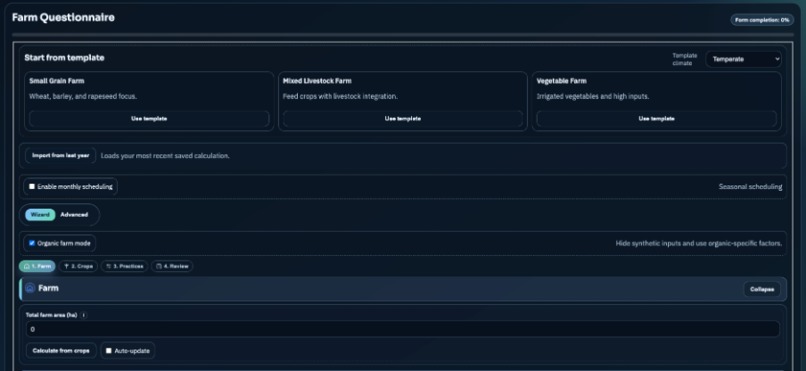
Task: Go to the 2. Crops step tab
Action: pyautogui.click(x=78, y=266)
